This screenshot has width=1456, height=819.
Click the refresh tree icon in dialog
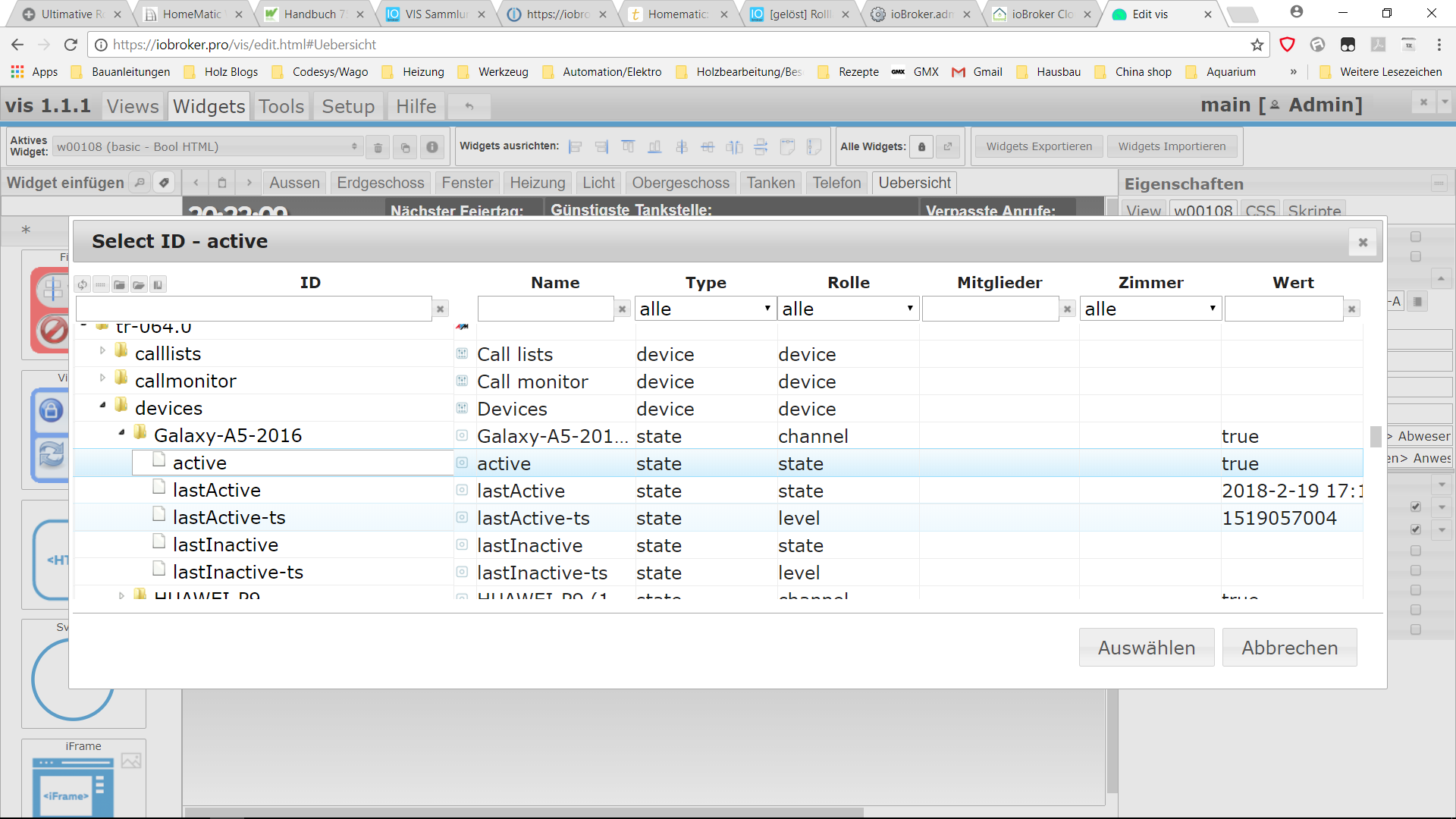(82, 284)
